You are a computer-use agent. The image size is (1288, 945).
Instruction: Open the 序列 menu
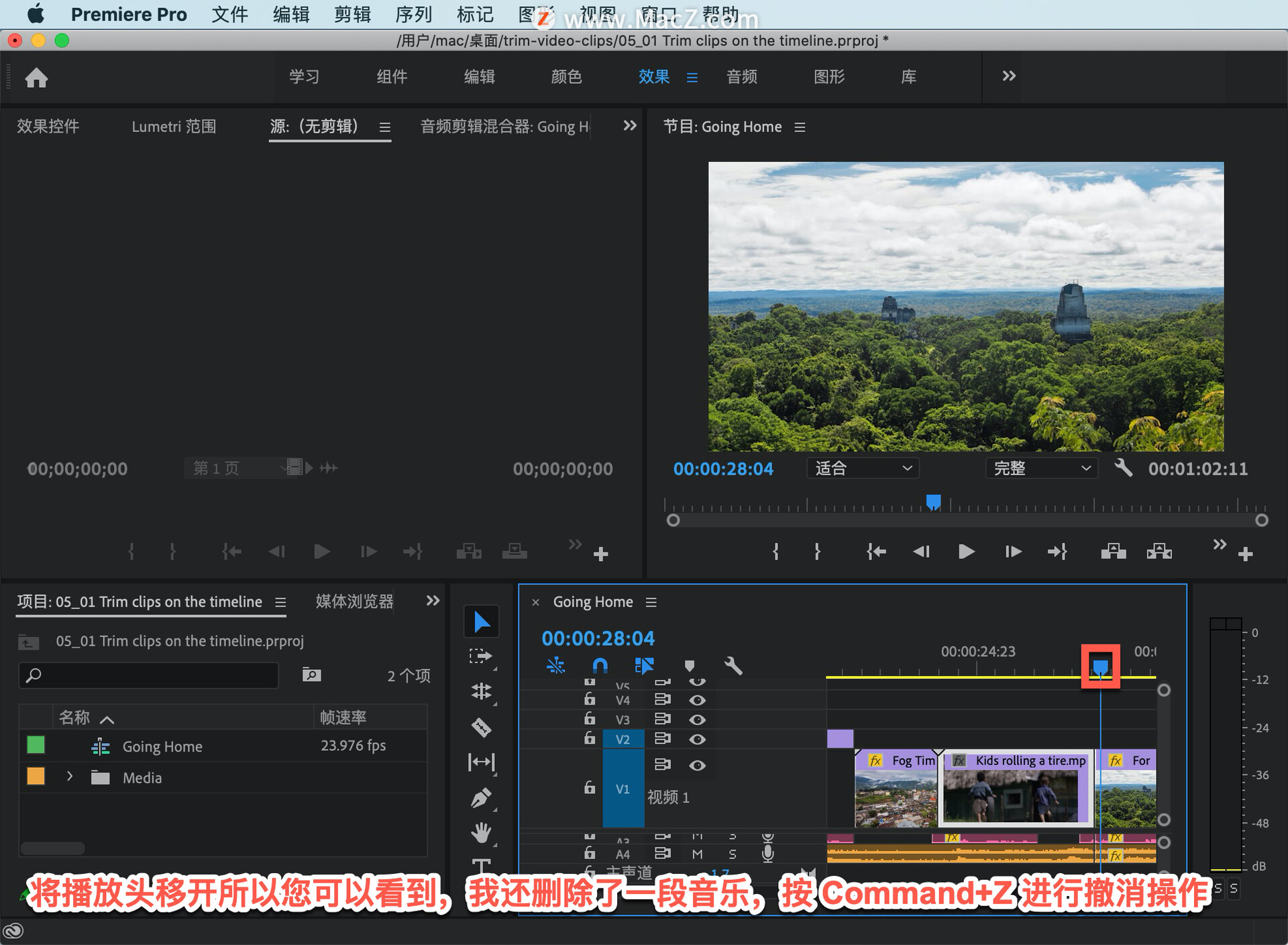click(413, 14)
